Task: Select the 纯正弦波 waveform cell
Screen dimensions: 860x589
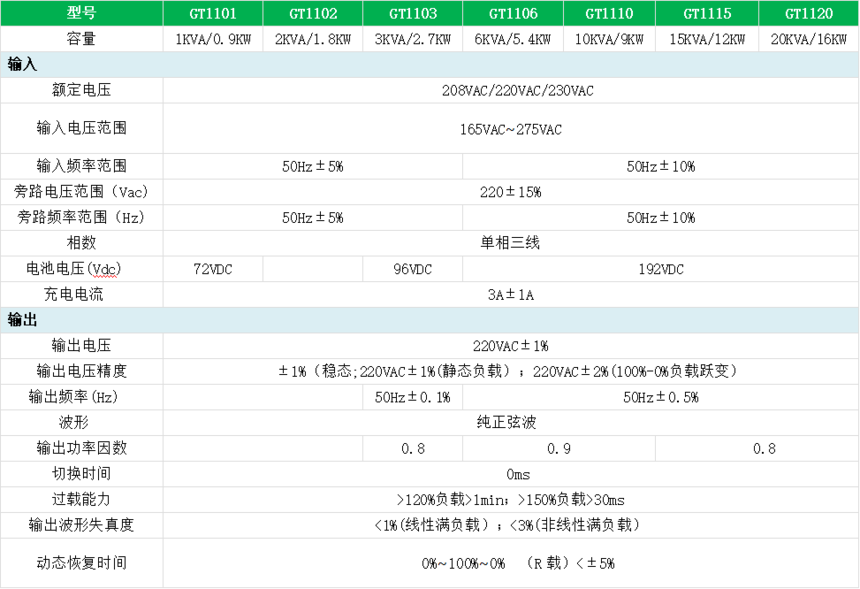Action: pos(510,422)
